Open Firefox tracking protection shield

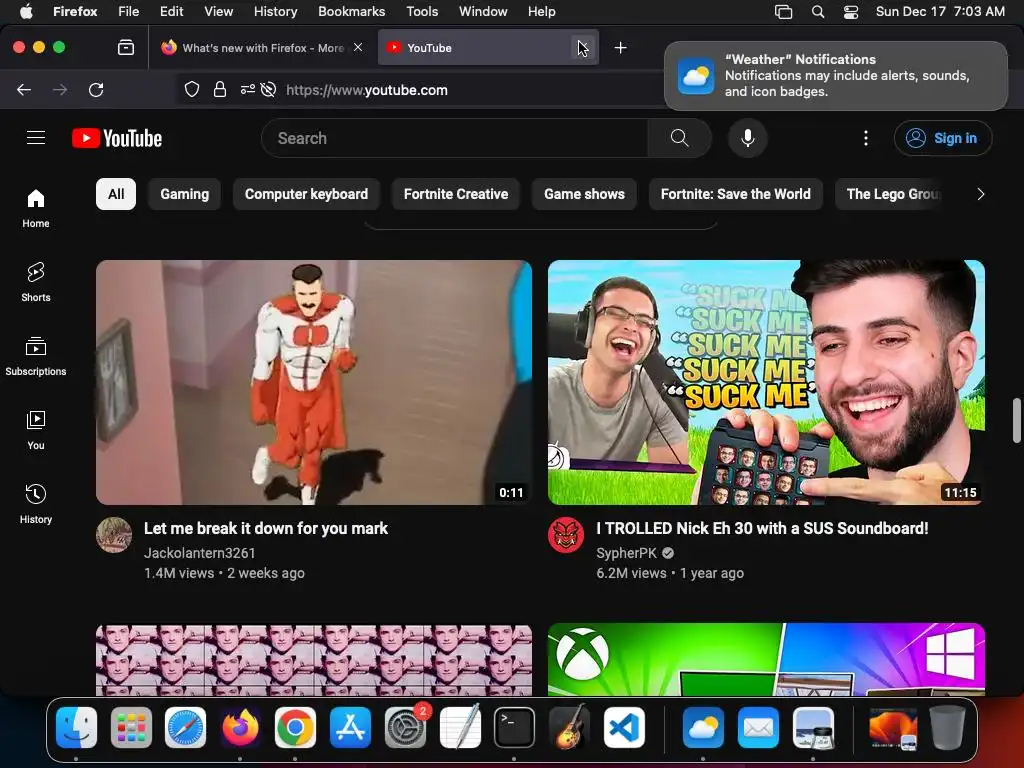tap(191, 89)
